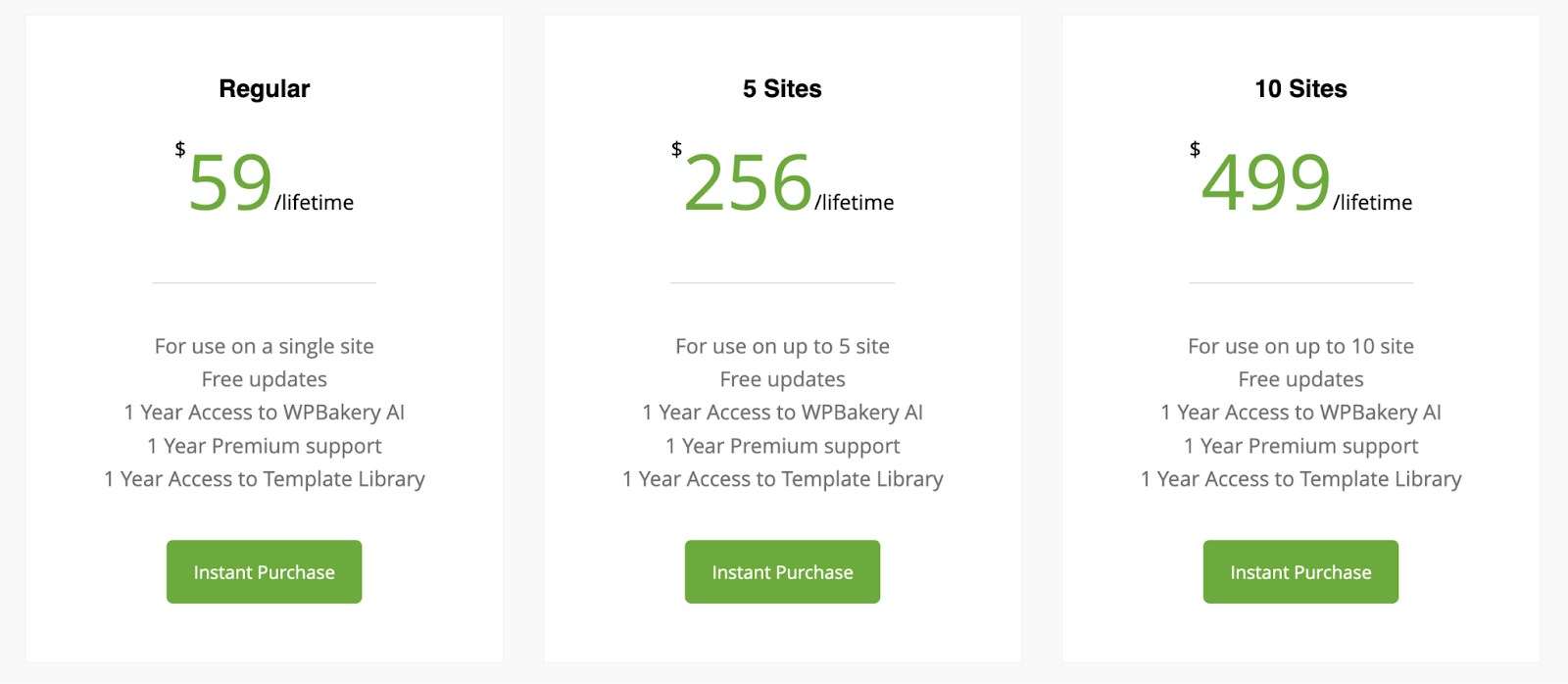Select the Regular plan title
This screenshot has width=1568, height=684.
(x=263, y=89)
